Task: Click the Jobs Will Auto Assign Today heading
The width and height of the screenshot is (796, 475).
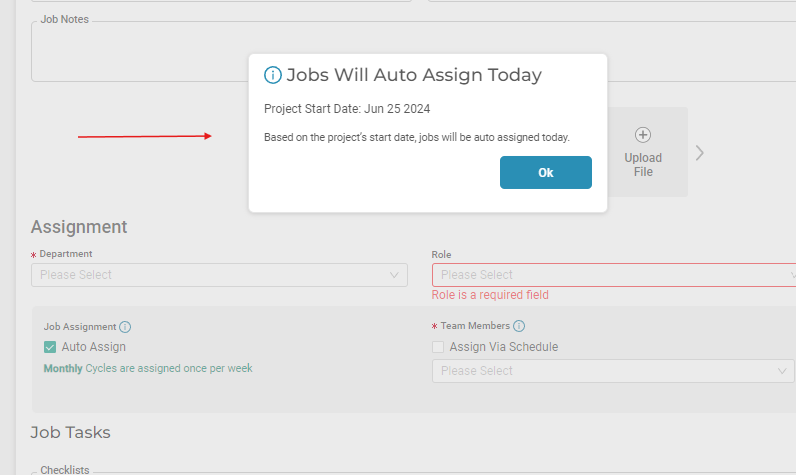Action: 414,75
